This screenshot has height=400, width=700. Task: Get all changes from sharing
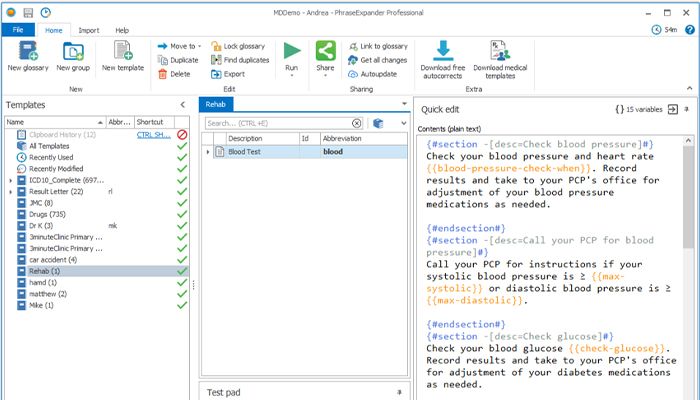pyautogui.click(x=378, y=60)
